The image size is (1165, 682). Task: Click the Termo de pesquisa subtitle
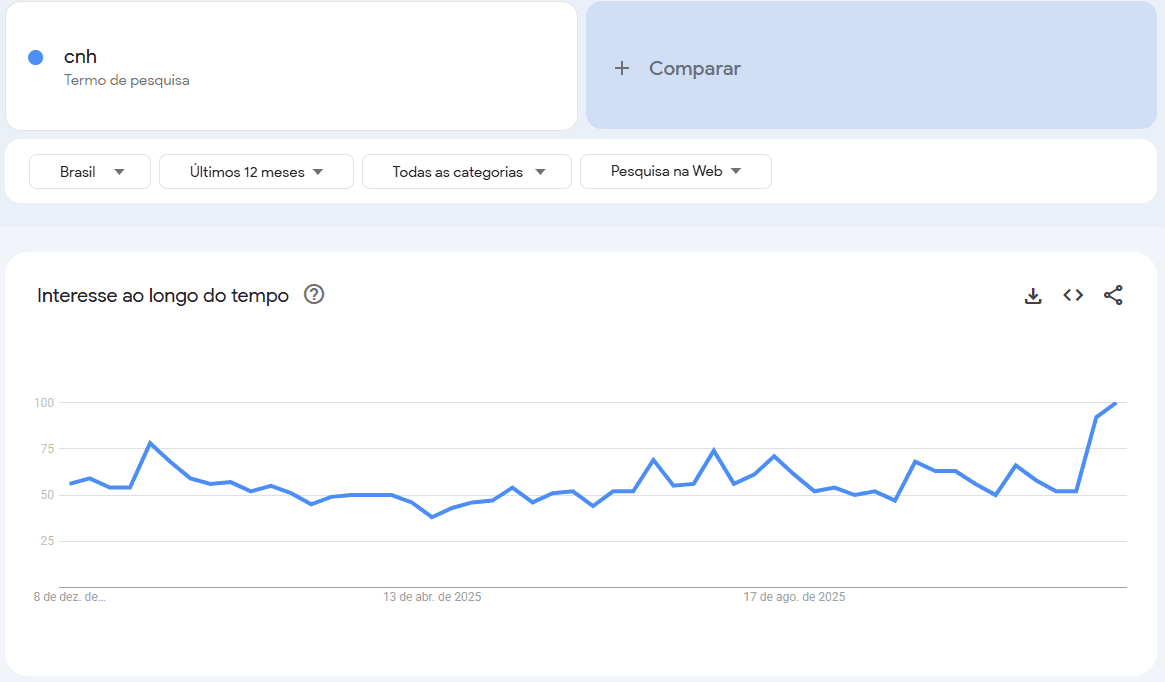[127, 80]
